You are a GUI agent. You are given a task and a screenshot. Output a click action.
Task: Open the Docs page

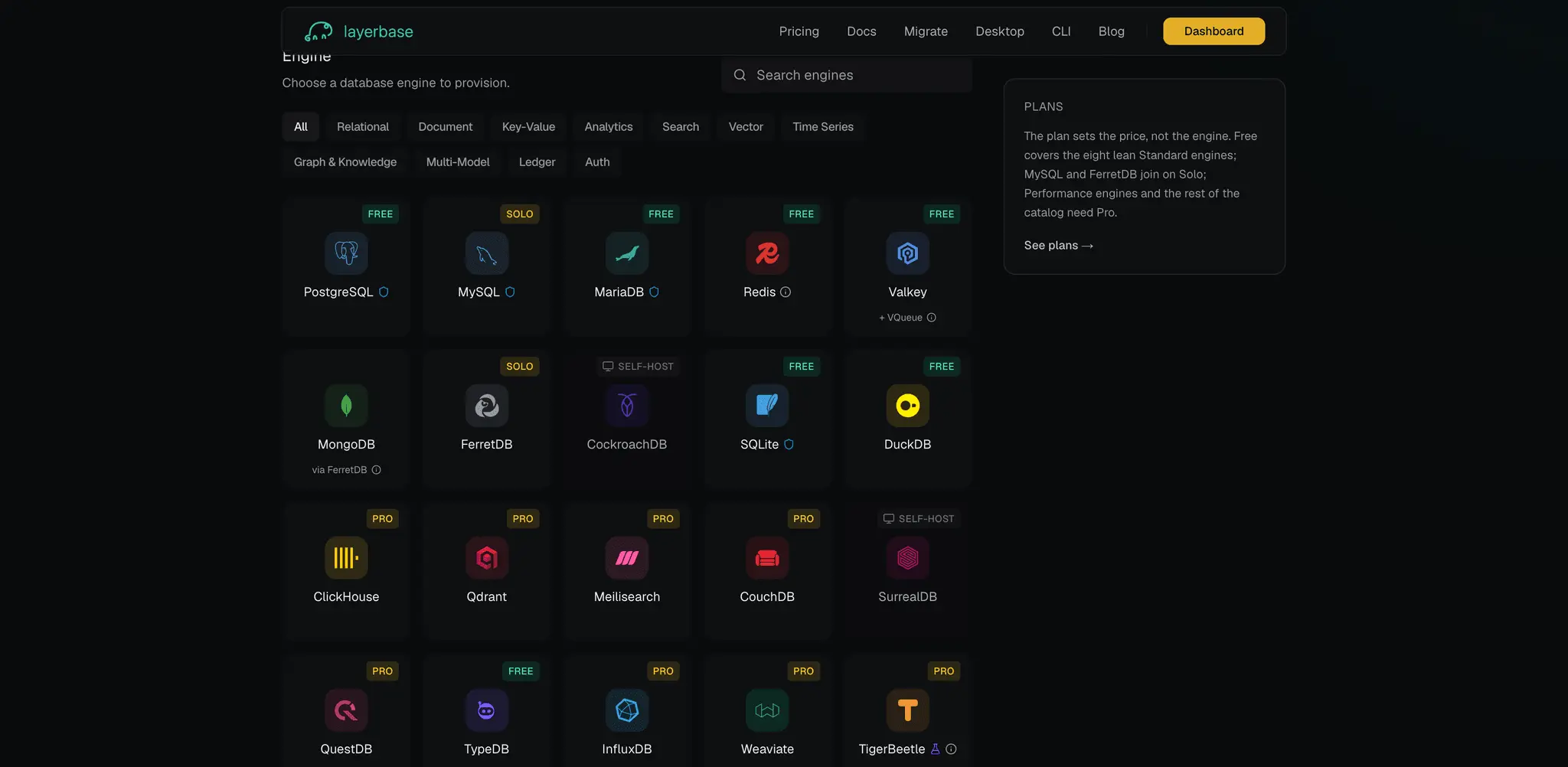point(861,31)
